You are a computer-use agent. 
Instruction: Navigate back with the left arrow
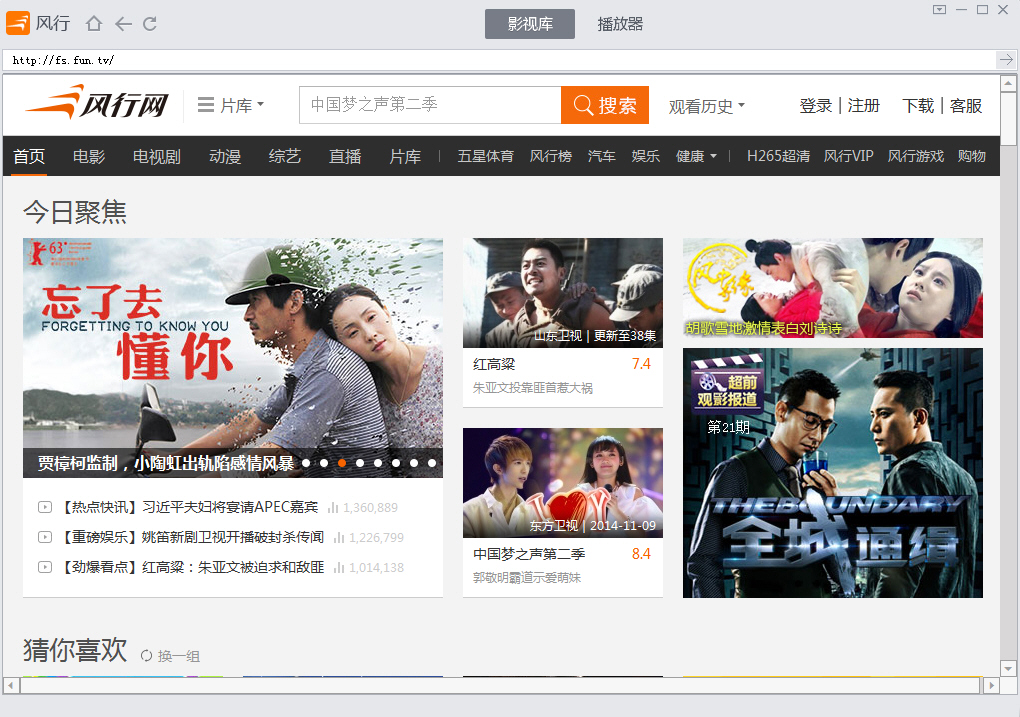123,24
